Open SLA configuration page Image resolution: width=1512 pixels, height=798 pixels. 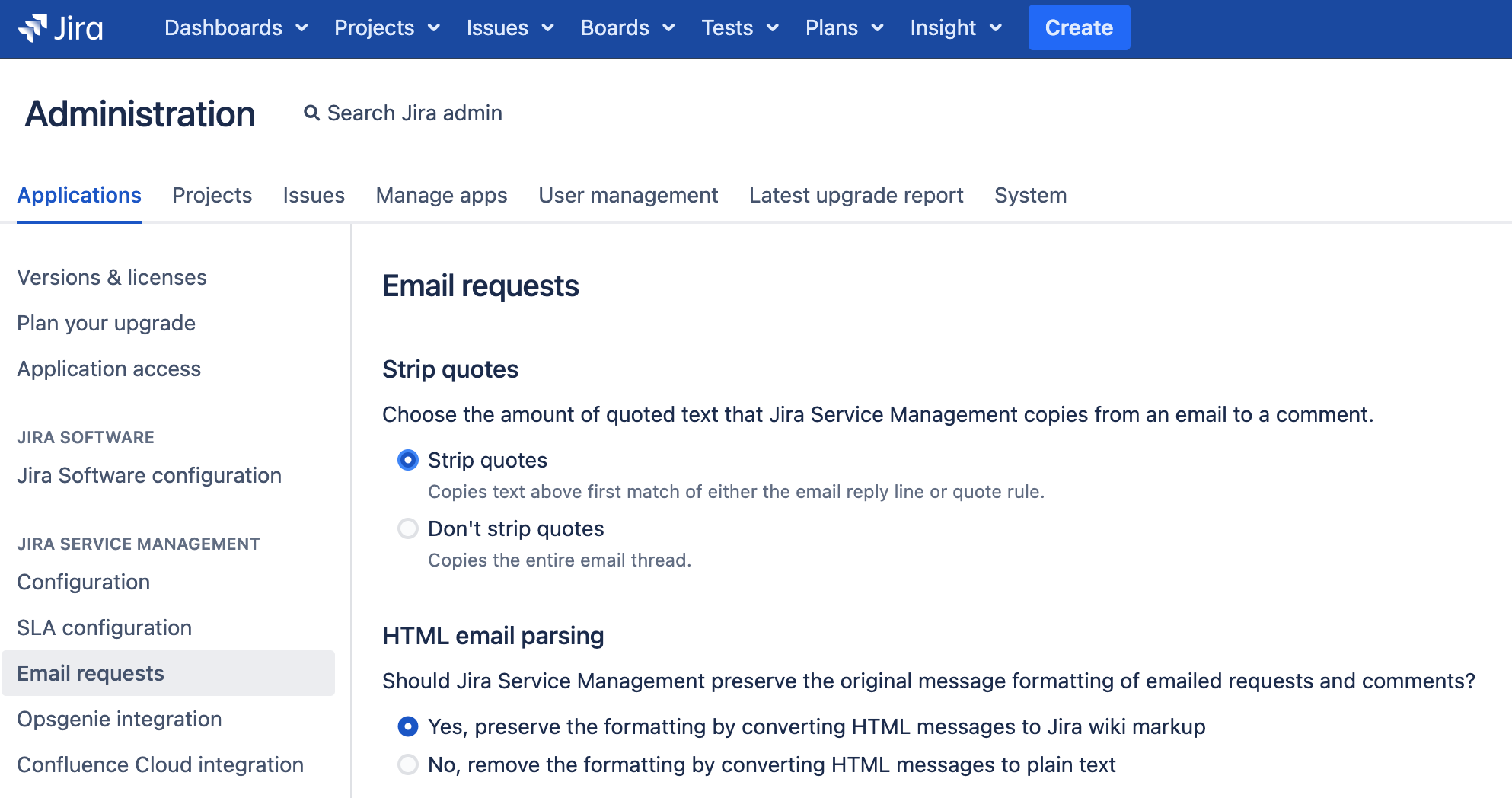click(104, 627)
